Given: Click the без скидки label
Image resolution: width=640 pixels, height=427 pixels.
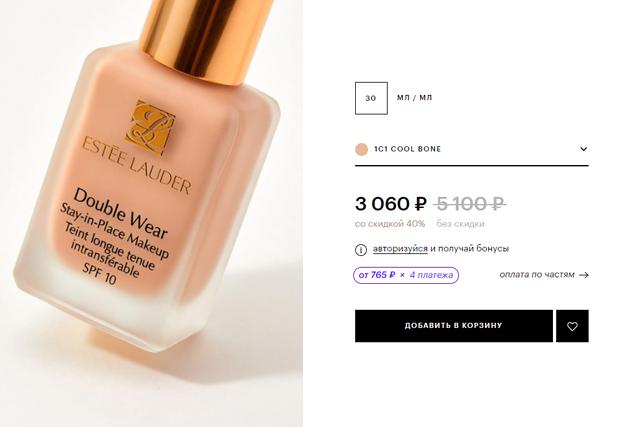Looking at the screenshot, I should pyautogui.click(x=460, y=224).
